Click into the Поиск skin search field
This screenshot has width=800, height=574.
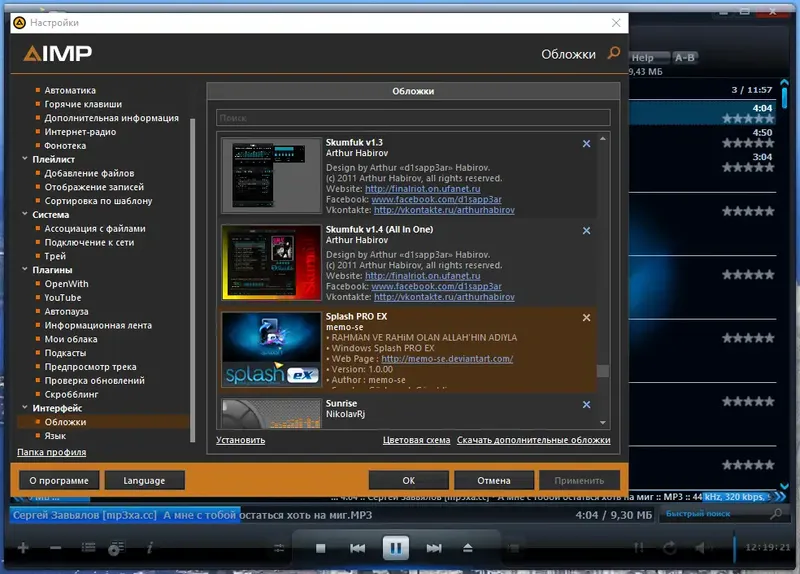coord(413,118)
